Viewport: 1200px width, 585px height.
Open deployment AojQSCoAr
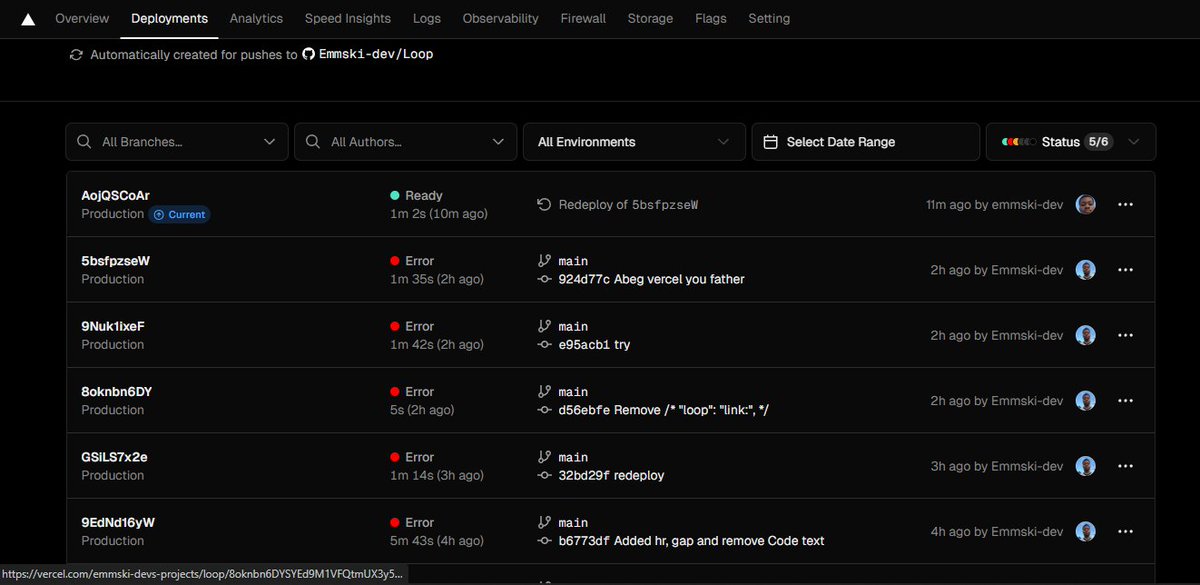(x=116, y=196)
